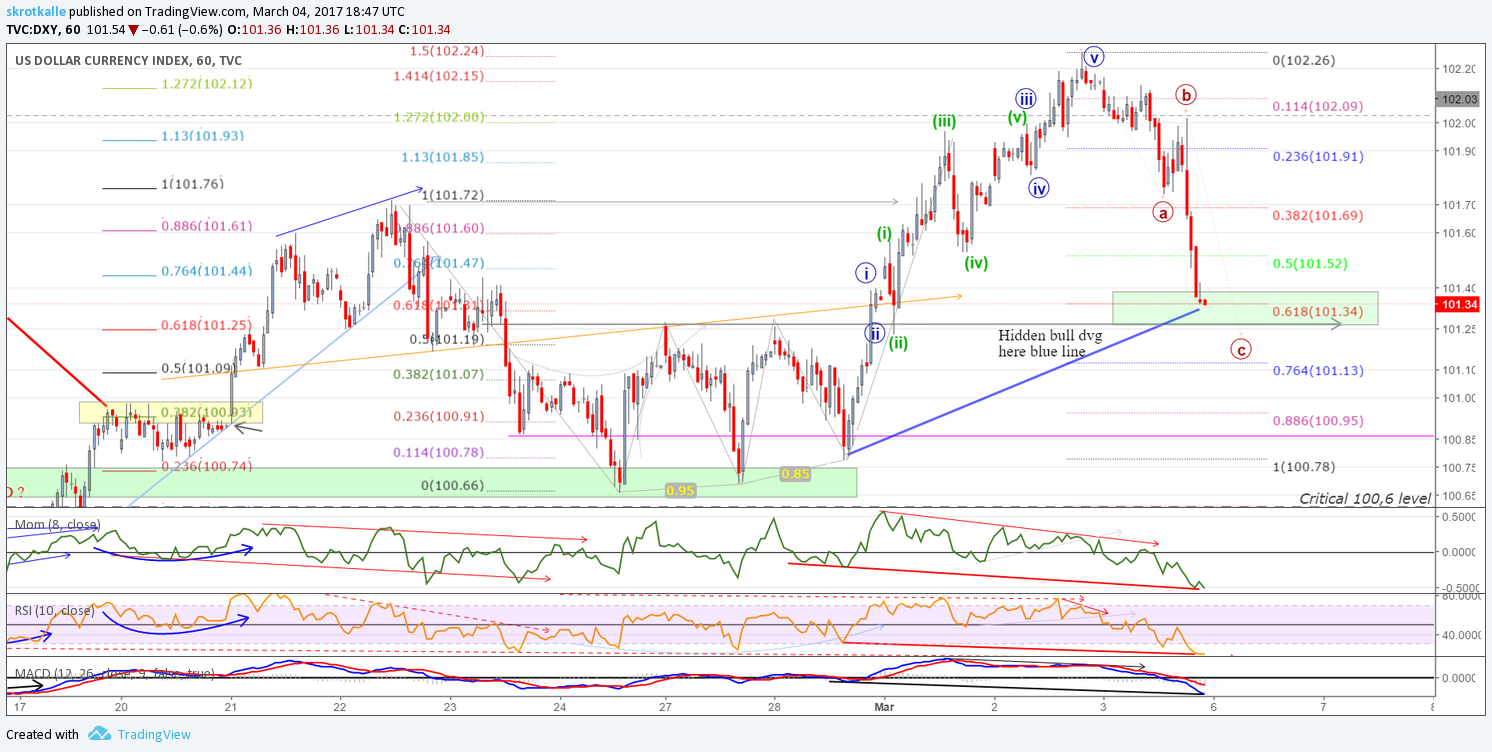
Task: Click the Fib label 0.382(101.07)
Action: (x=439, y=374)
